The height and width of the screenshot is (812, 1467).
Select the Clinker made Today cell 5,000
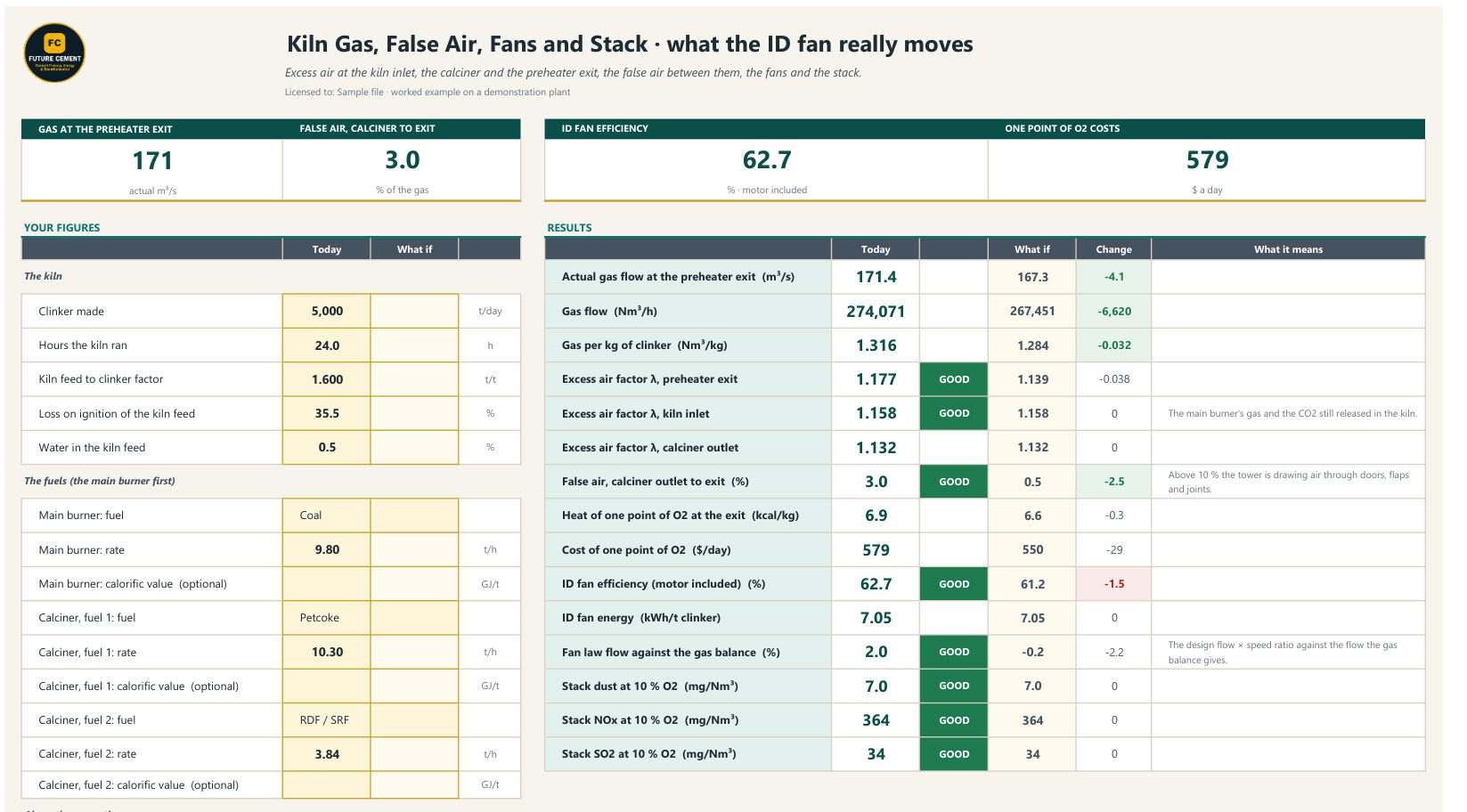tap(327, 311)
